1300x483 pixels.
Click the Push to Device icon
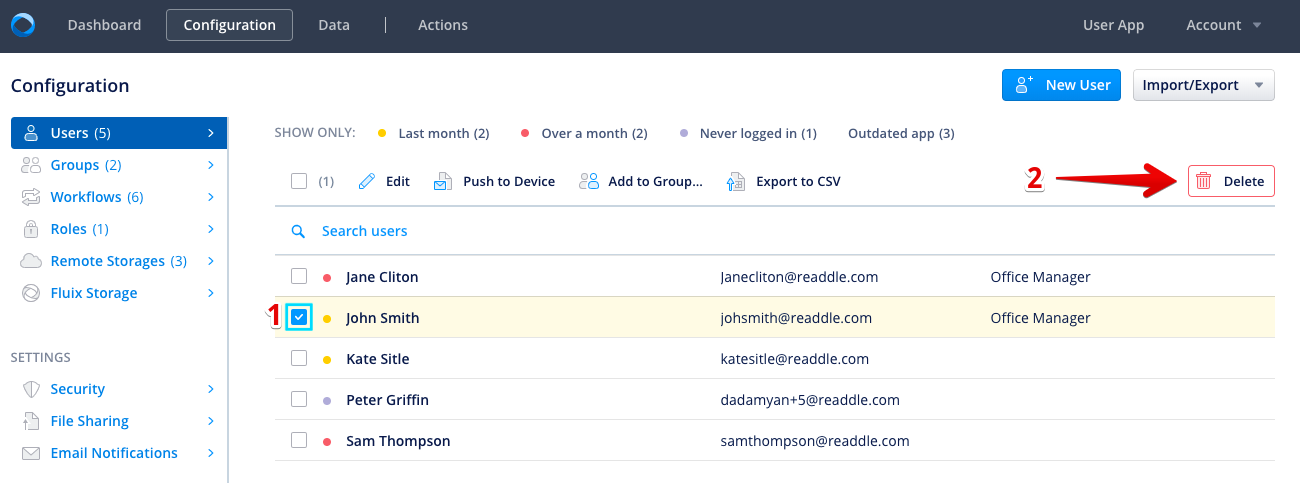click(x=443, y=182)
